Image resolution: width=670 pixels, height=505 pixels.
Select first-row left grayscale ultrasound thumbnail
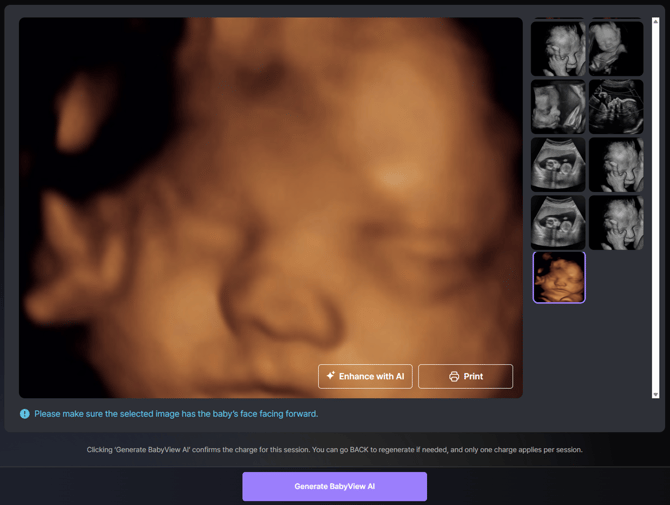558,49
